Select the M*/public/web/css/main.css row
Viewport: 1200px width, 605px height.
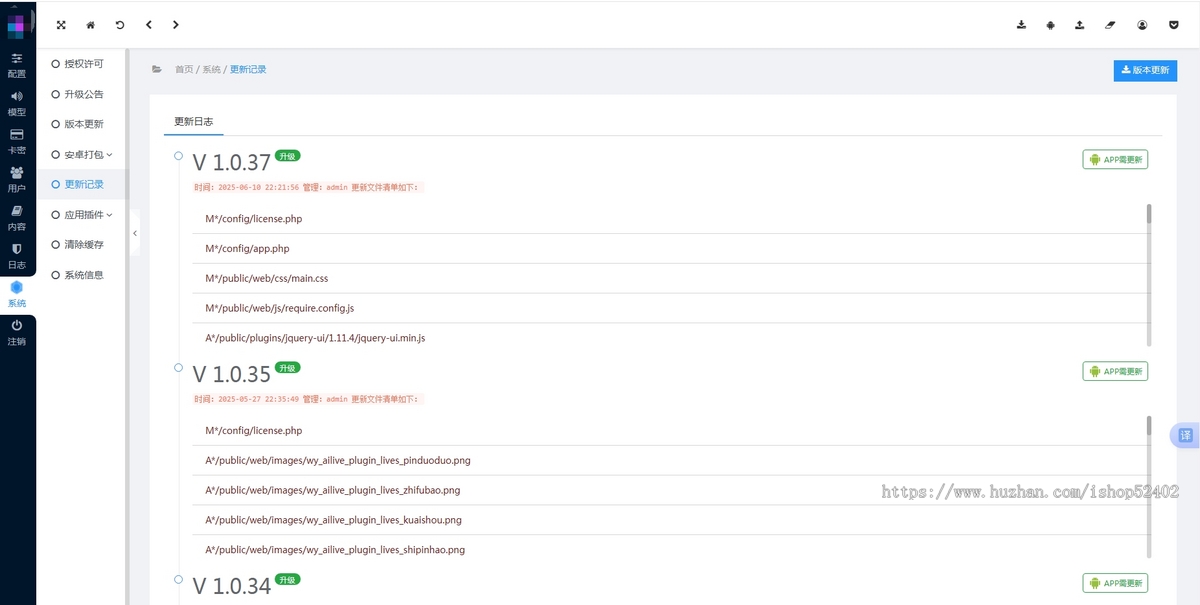668,279
